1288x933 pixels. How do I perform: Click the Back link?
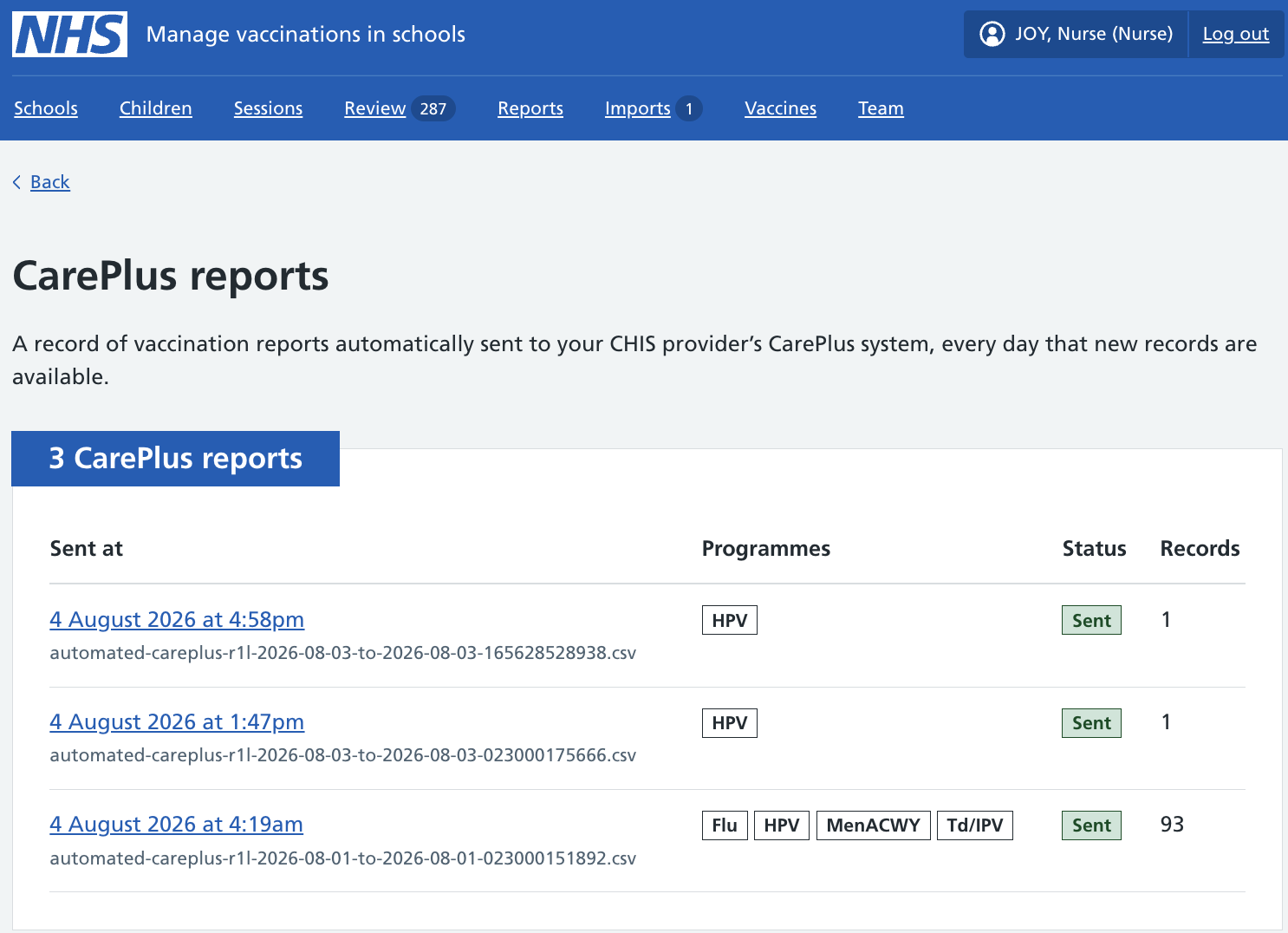[50, 182]
